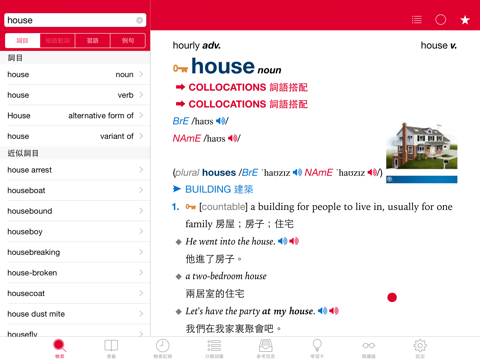Open the settings gear tab
480x360 pixels.
[x=420, y=348]
